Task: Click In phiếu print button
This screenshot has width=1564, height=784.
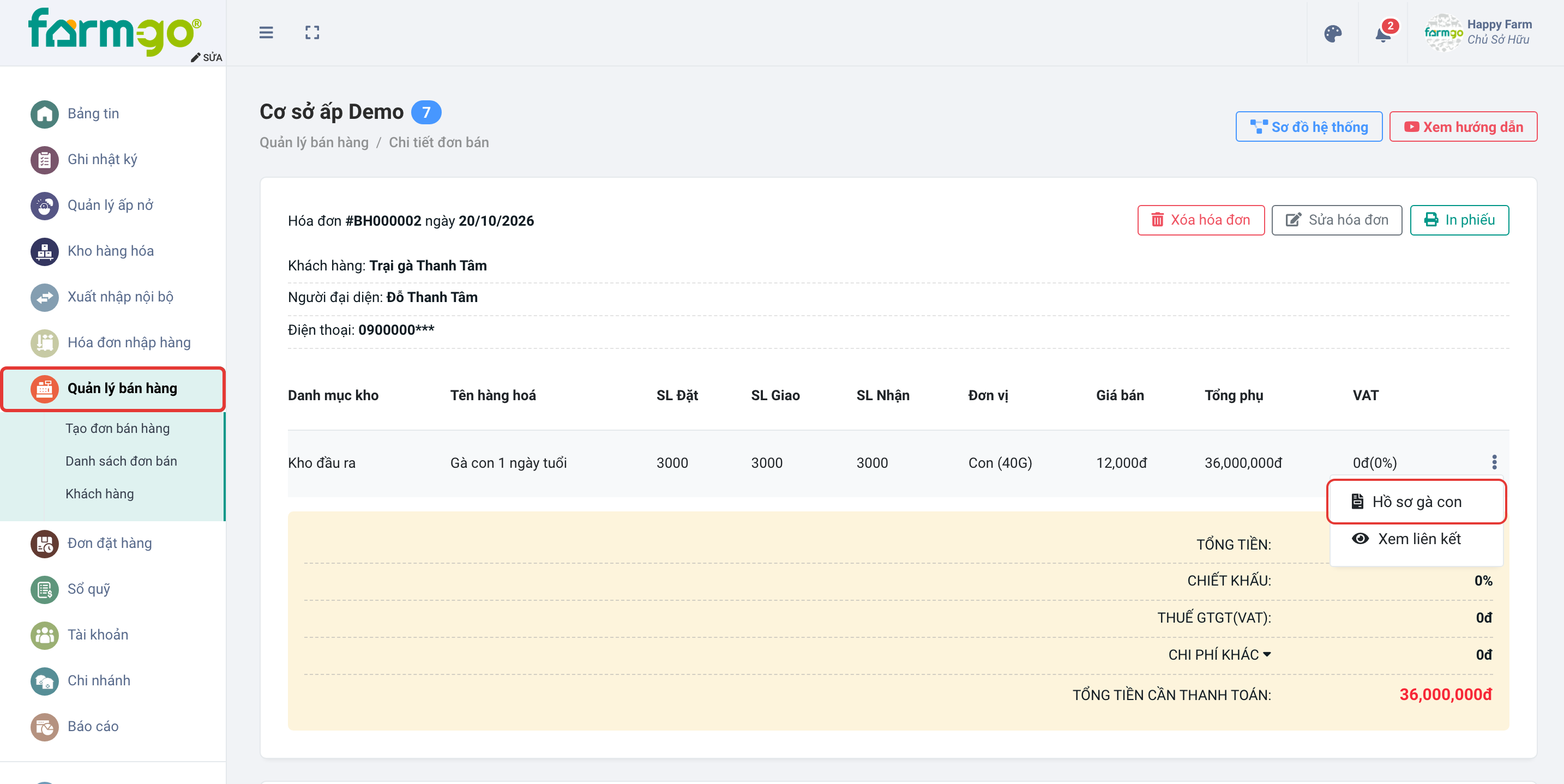Action: click(1459, 220)
